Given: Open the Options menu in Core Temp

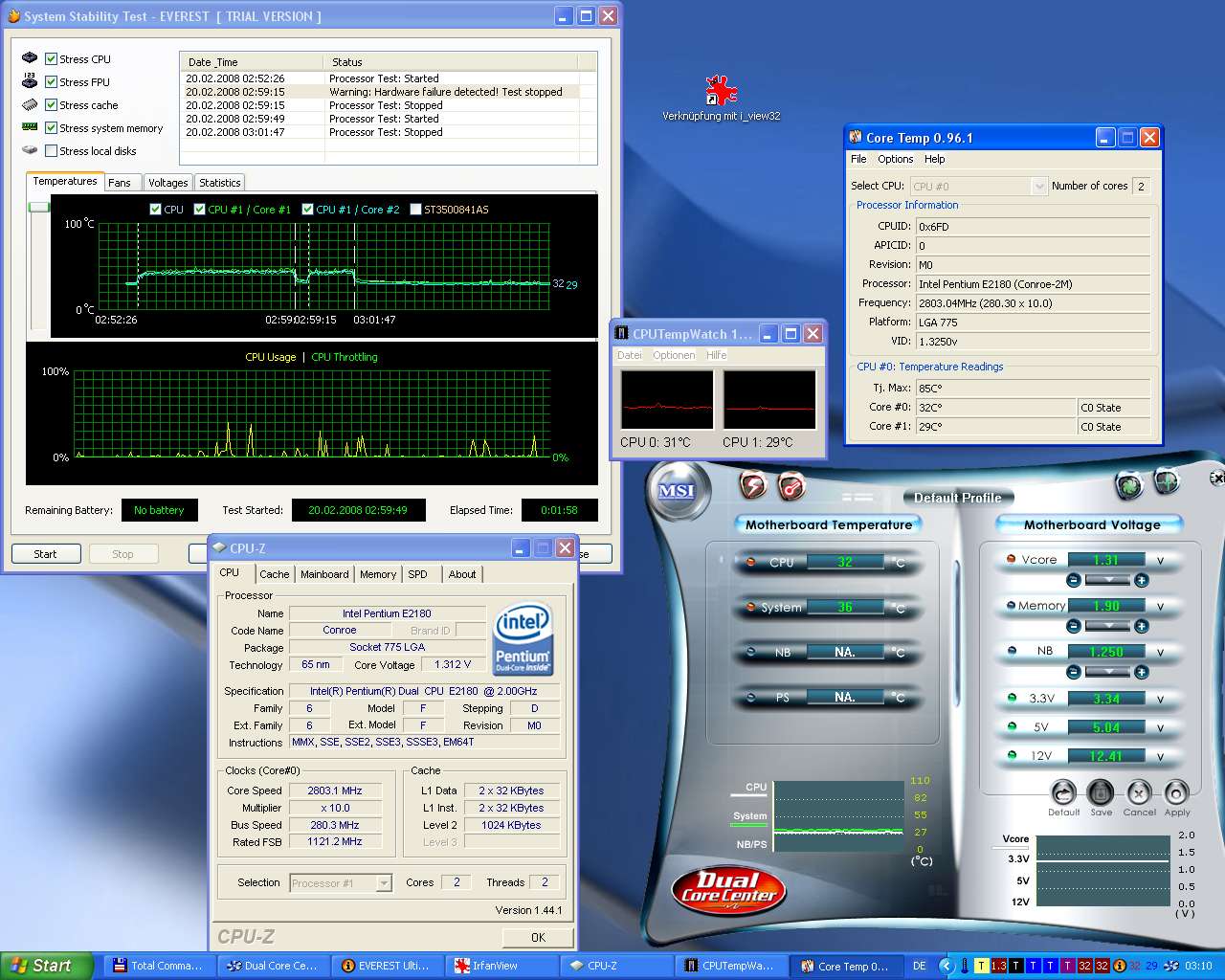Looking at the screenshot, I should [895, 159].
